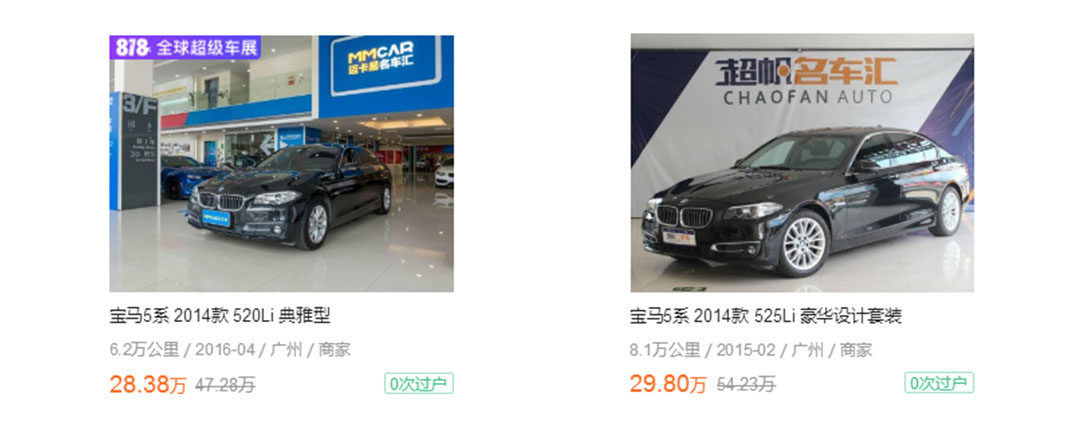
Task: Open the 878 全球超级车展 badge on left photo
Action: click(185, 48)
